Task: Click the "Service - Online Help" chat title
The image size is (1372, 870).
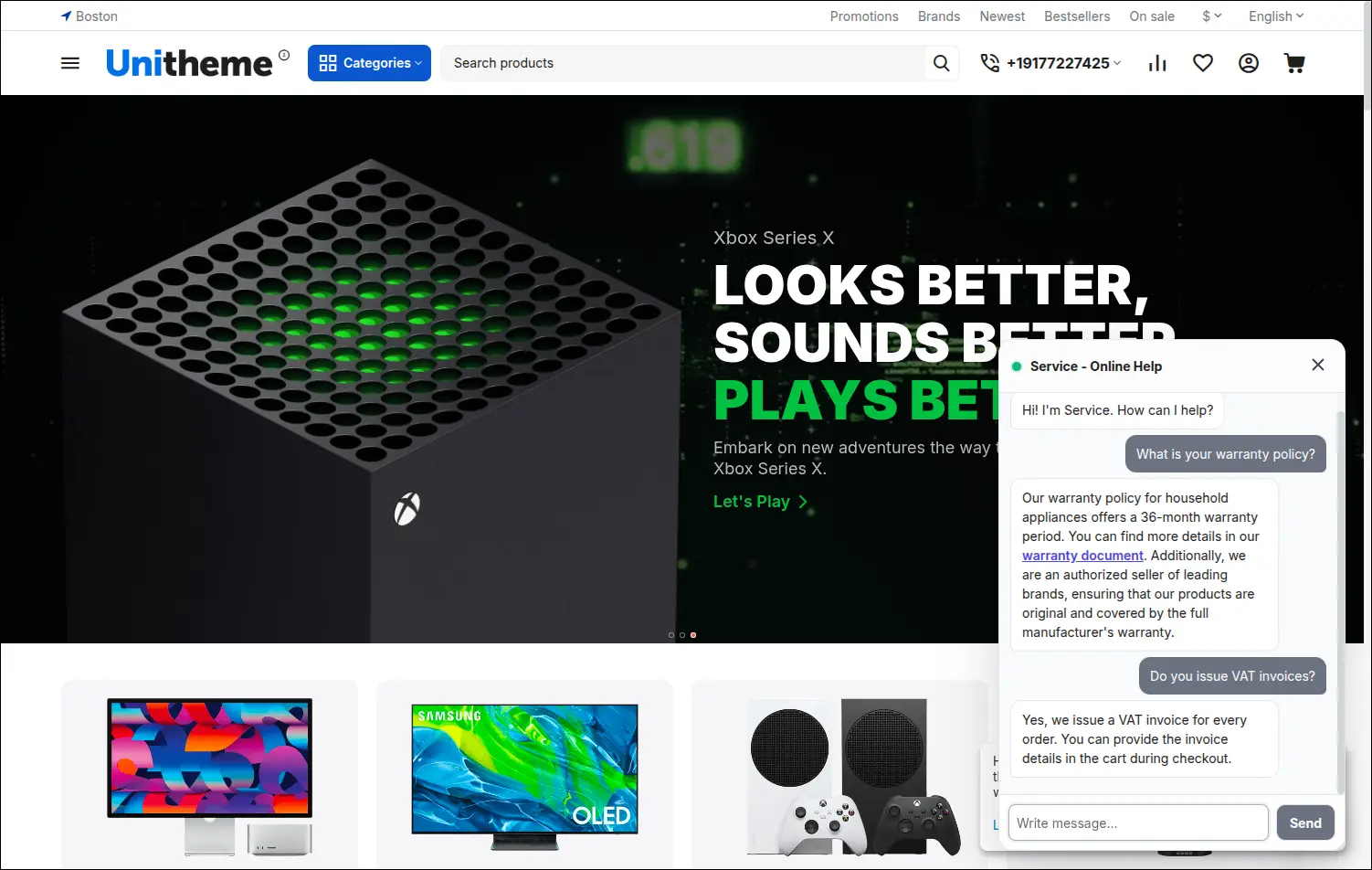Action: [x=1096, y=366]
